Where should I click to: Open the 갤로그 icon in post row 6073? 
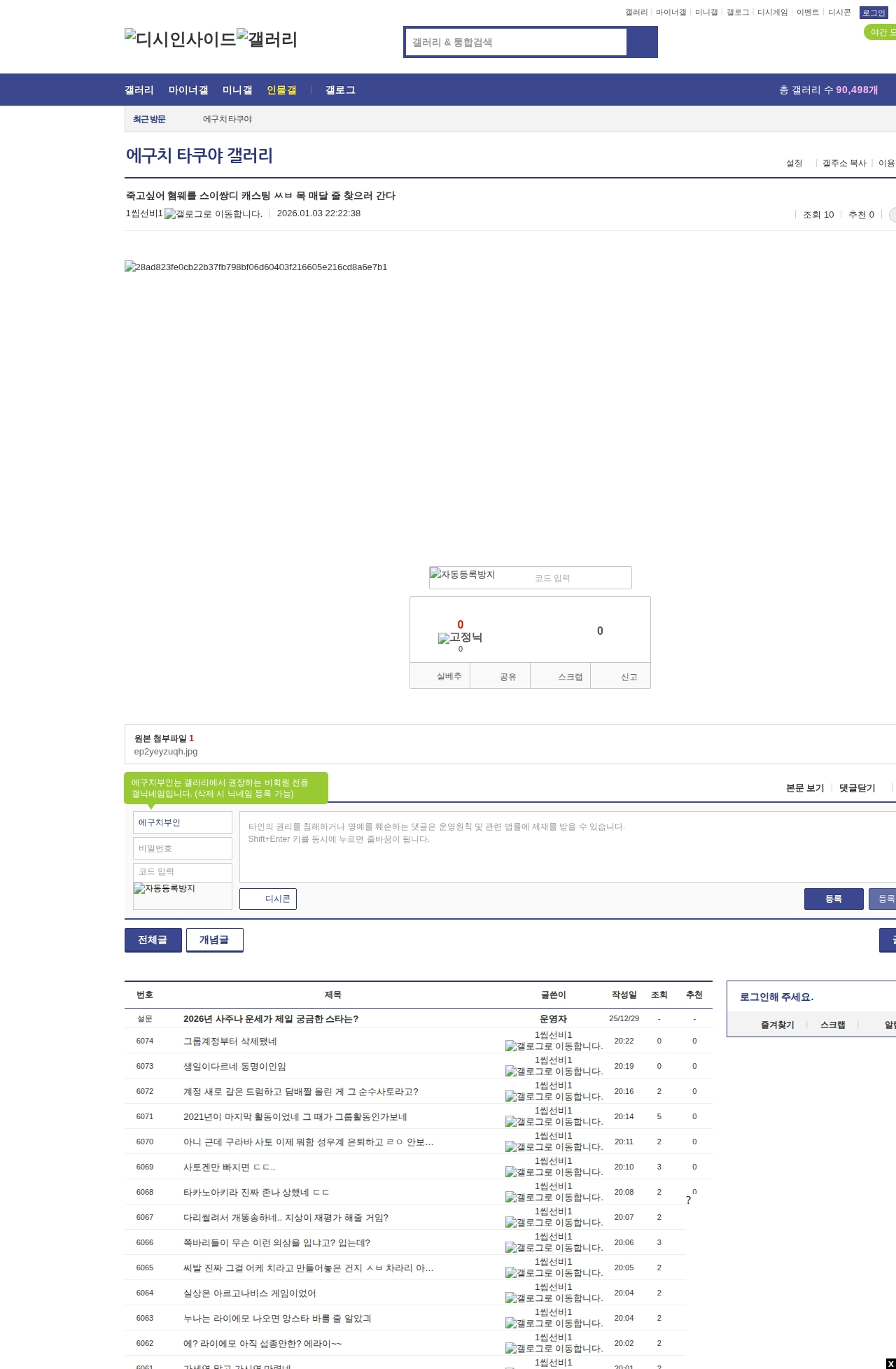click(x=554, y=1072)
